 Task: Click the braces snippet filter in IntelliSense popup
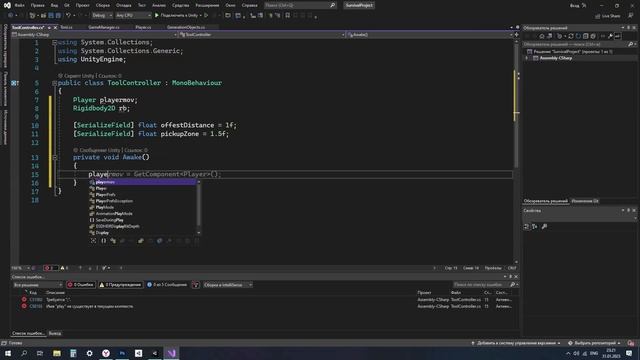[103, 241]
